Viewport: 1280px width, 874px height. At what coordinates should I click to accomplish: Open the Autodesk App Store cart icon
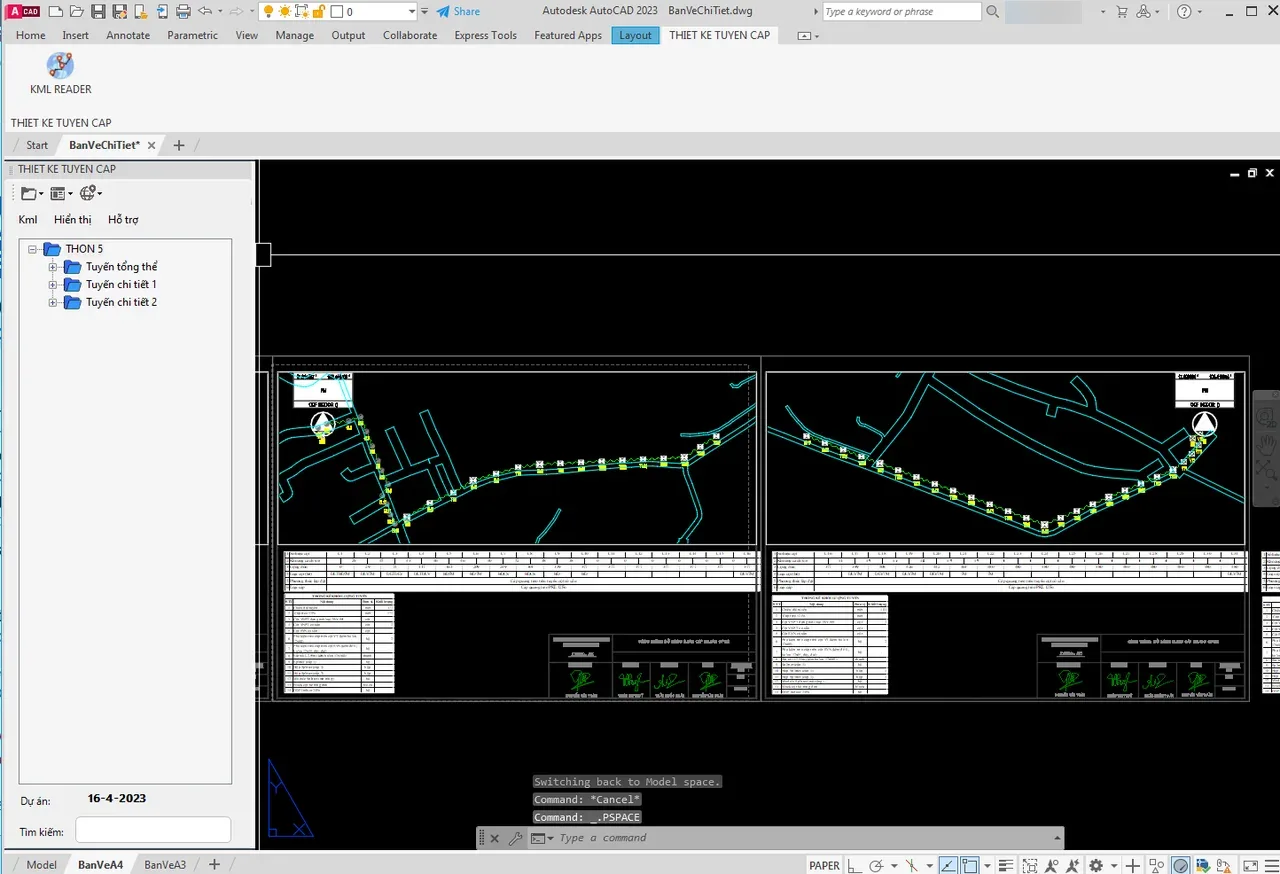point(1121,12)
